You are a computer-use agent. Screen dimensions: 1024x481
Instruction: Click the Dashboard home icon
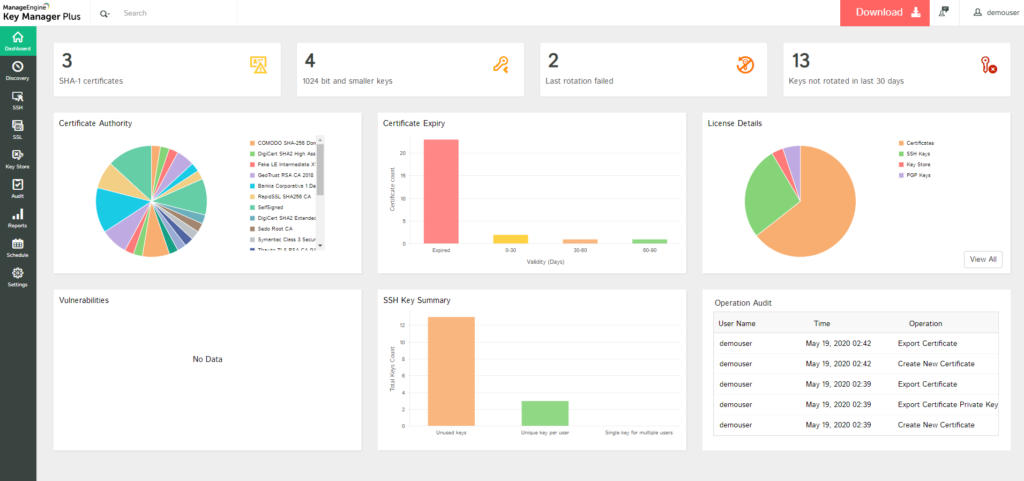[x=17, y=40]
